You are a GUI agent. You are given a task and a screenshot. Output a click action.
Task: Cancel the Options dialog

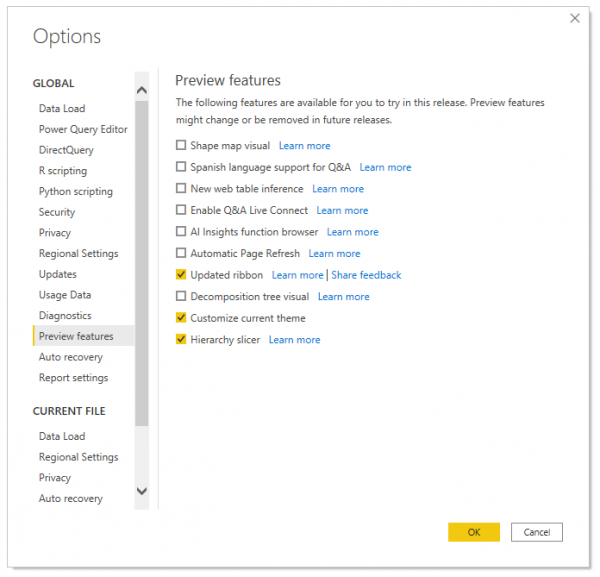(536, 532)
